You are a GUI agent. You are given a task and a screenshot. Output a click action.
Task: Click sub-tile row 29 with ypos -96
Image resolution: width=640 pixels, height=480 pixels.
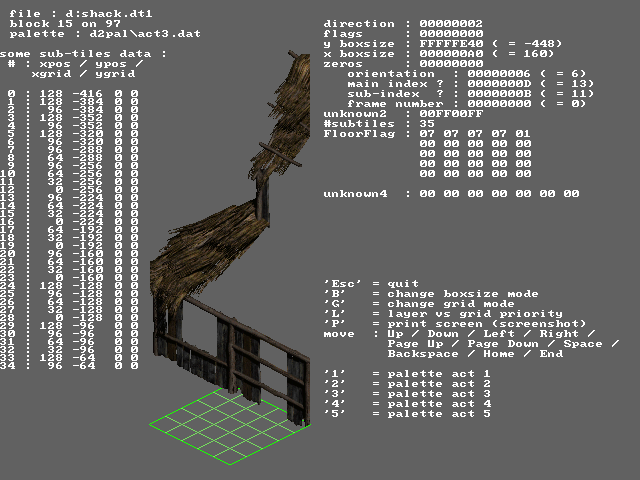pos(69,326)
